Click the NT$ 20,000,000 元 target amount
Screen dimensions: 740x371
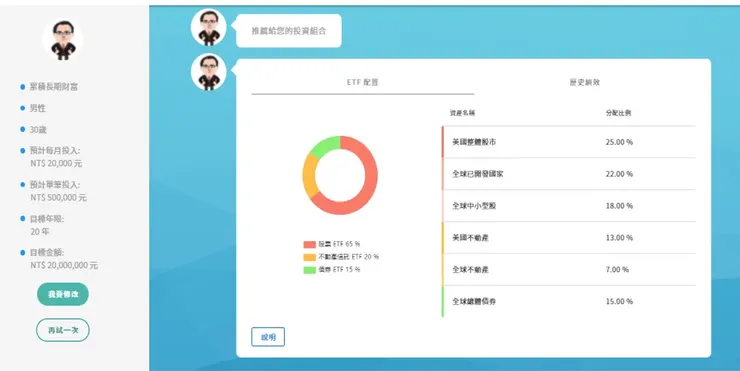[64, 265]
